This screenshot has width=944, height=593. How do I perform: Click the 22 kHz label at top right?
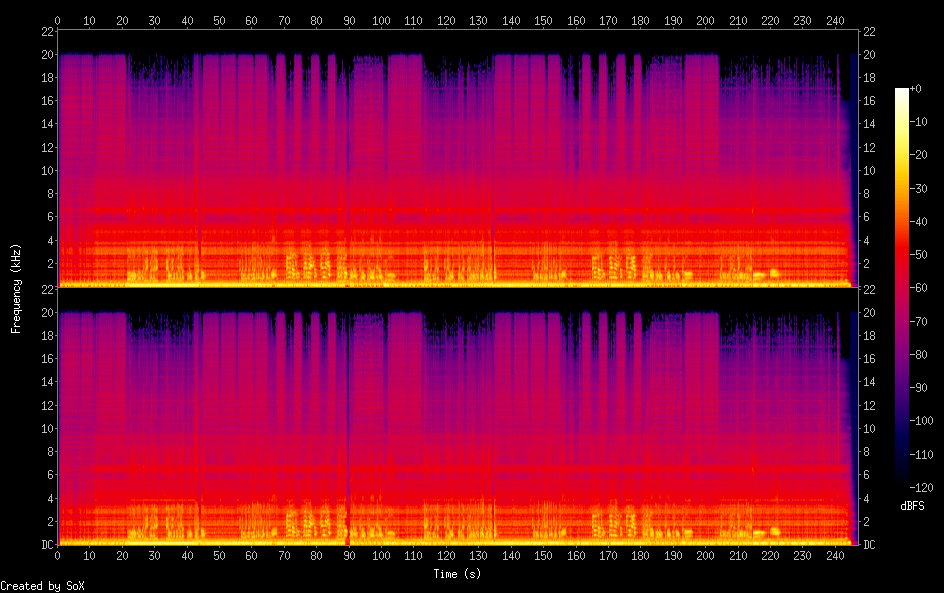point(870,32)
